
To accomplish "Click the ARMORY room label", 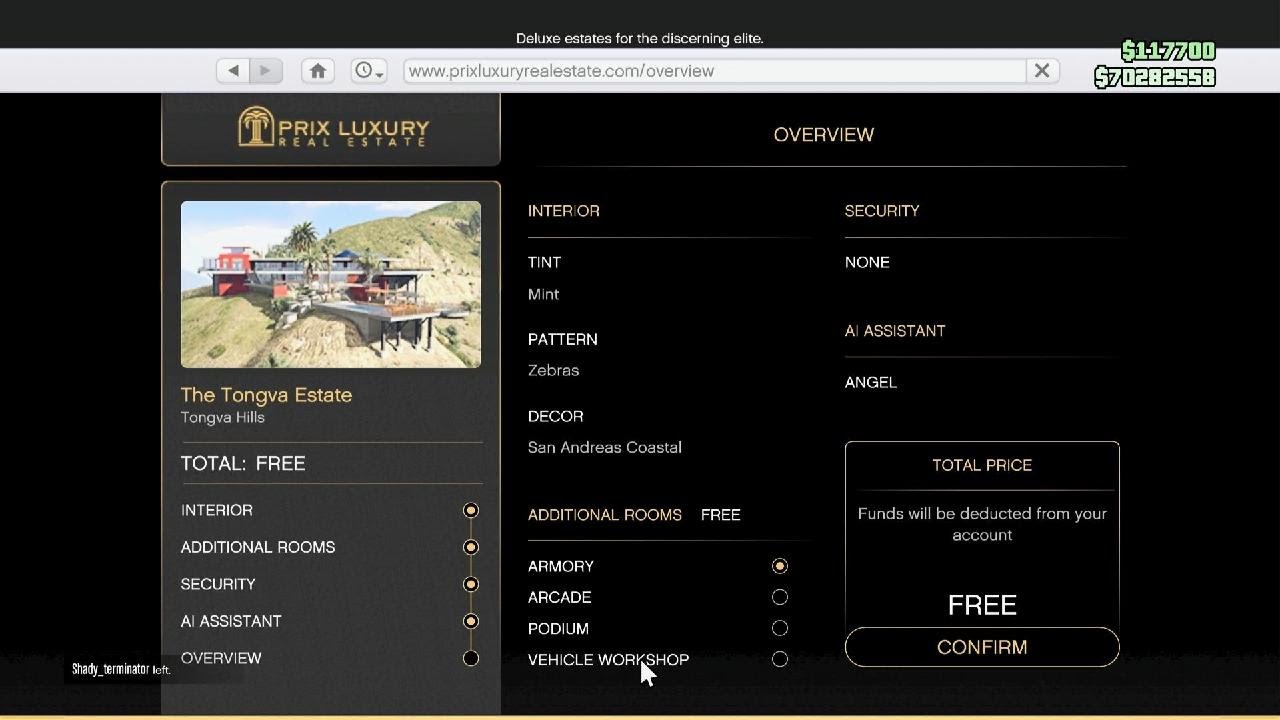I will [561, 566].
